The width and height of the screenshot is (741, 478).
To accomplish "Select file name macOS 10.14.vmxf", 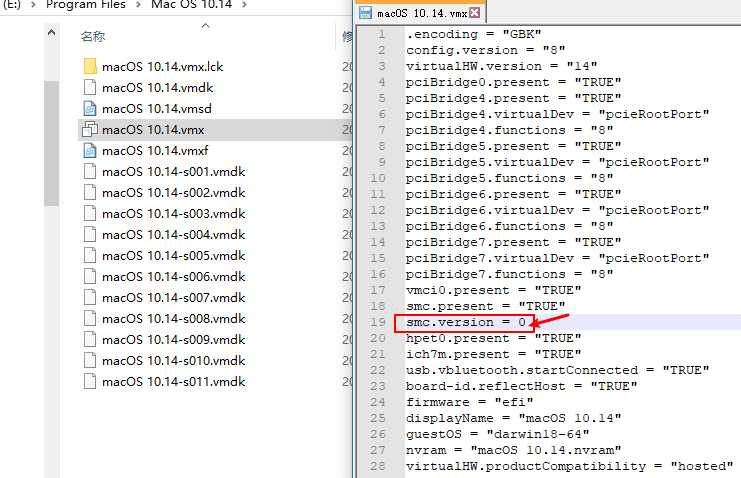I will point(155,151).
